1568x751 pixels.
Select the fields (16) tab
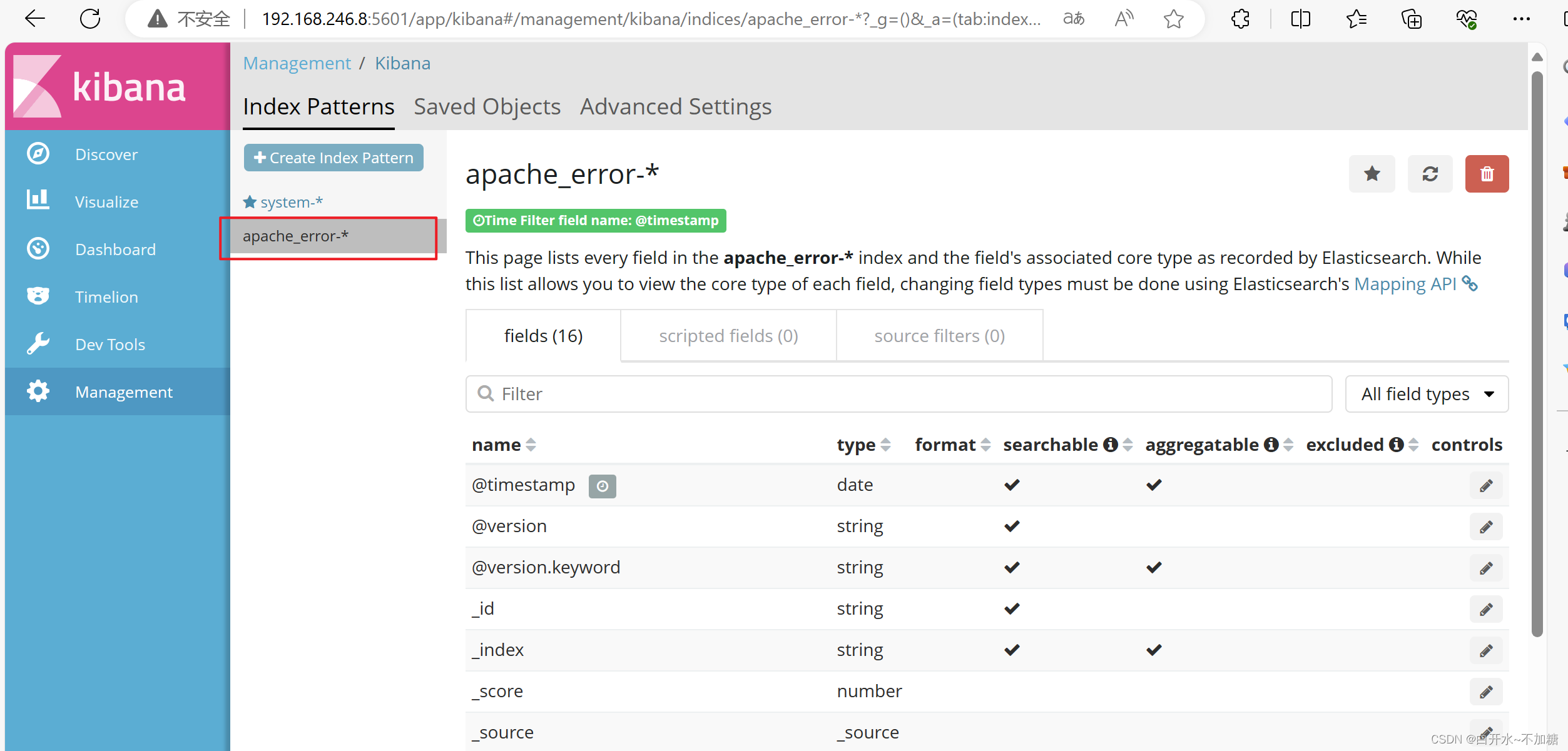pyautogui.click(x=543, y=336)
